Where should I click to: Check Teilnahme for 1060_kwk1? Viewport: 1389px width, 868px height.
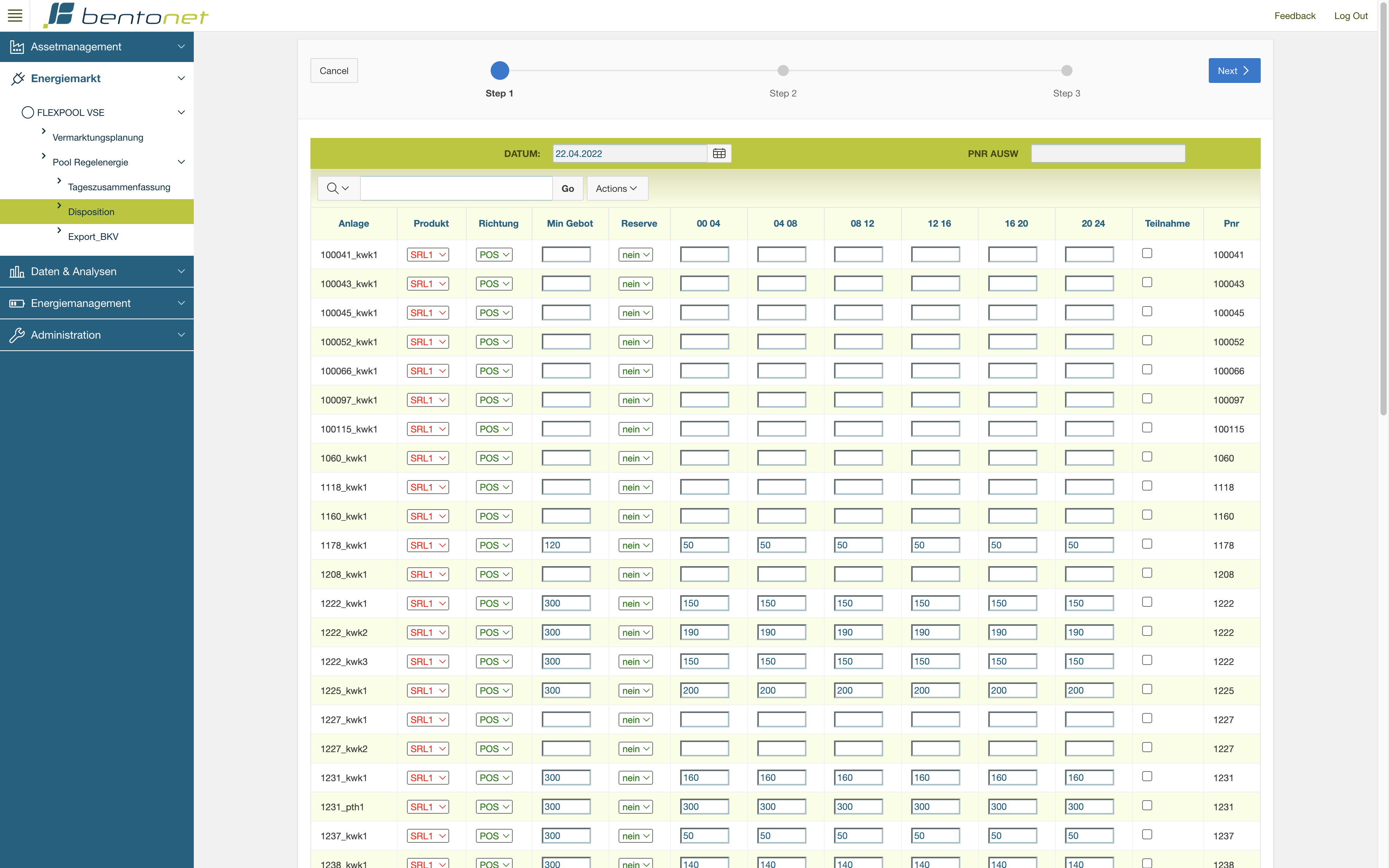pyautogui.click(x=1147, y=456)
